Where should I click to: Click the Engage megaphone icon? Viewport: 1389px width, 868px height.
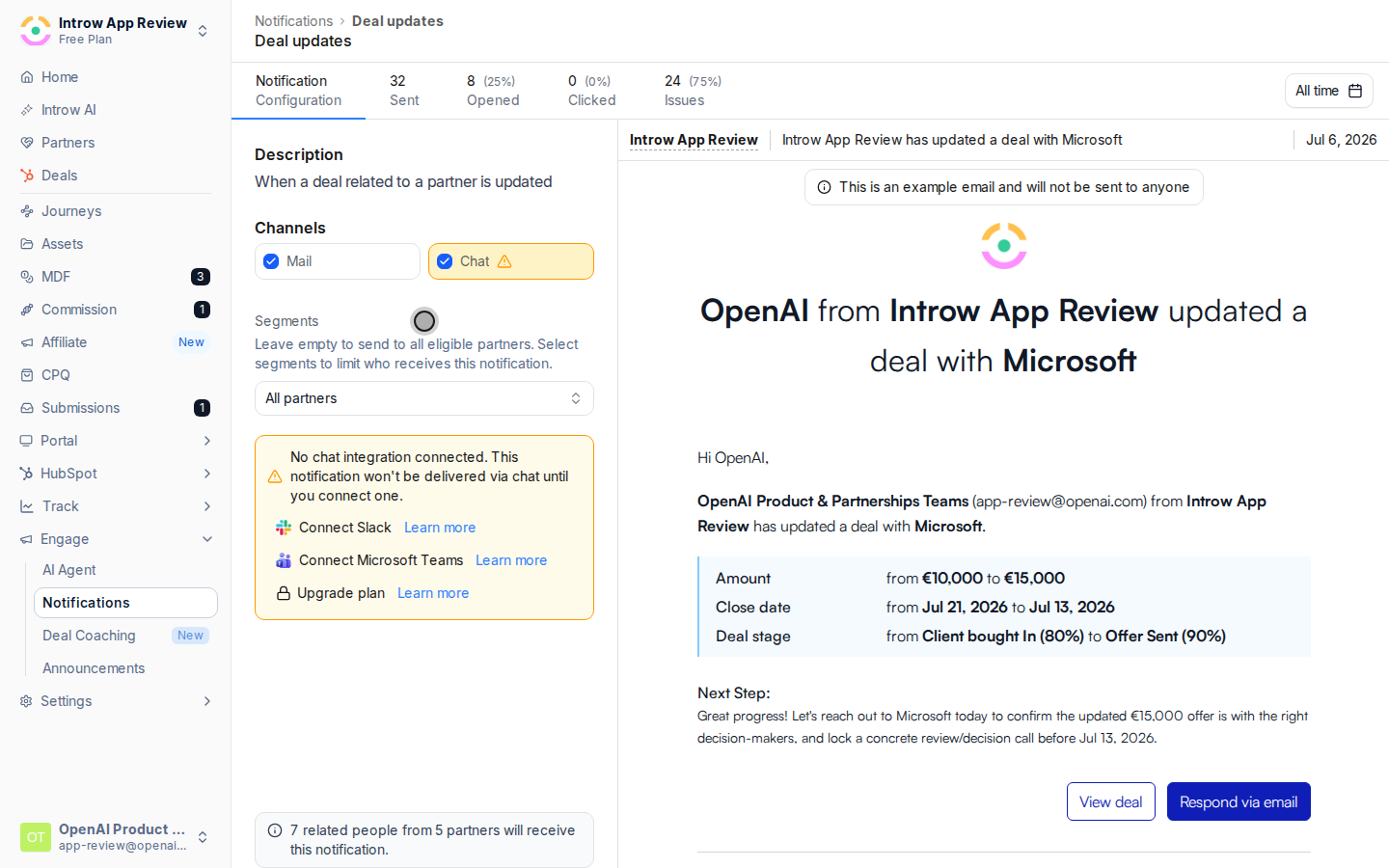tap(26, 539)
